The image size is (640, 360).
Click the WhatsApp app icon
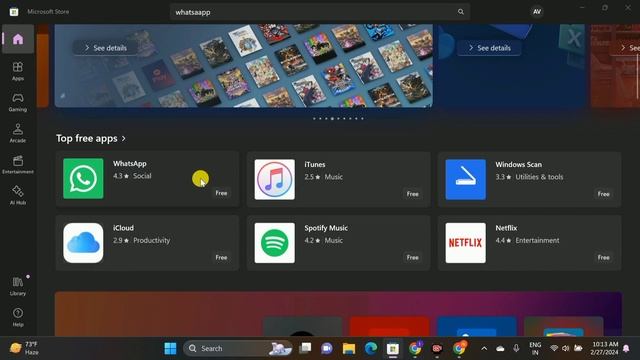coord(83,179)
